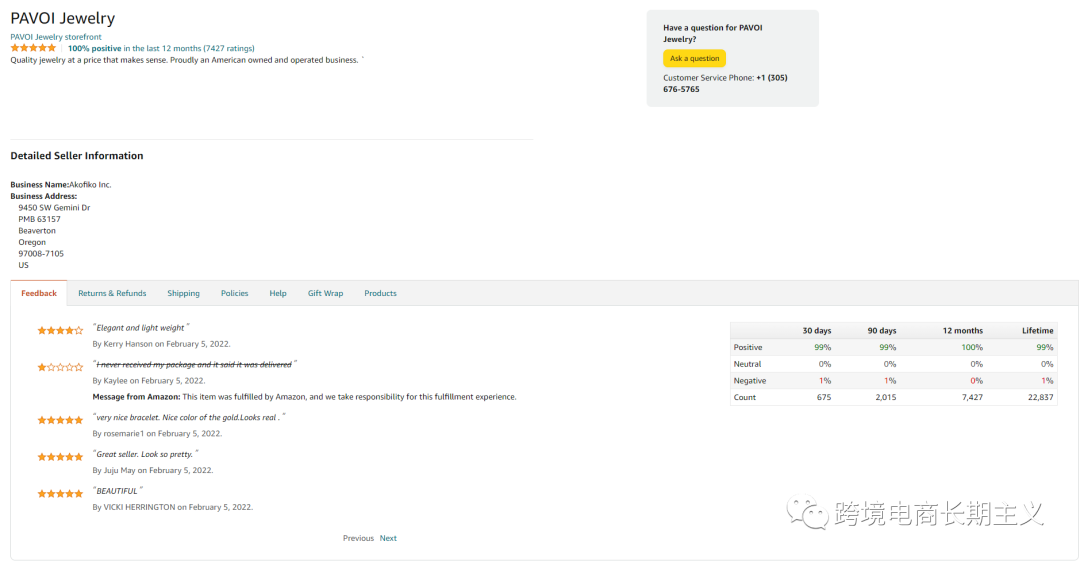Go to Next feedback page

(388, 538)
